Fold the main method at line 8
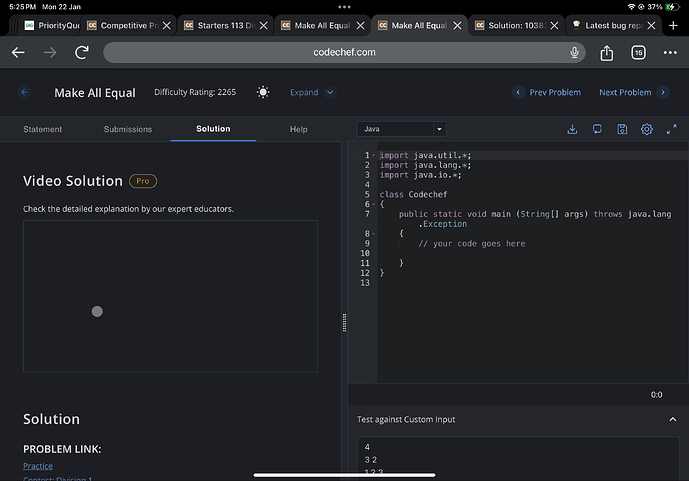 [374, 234]
